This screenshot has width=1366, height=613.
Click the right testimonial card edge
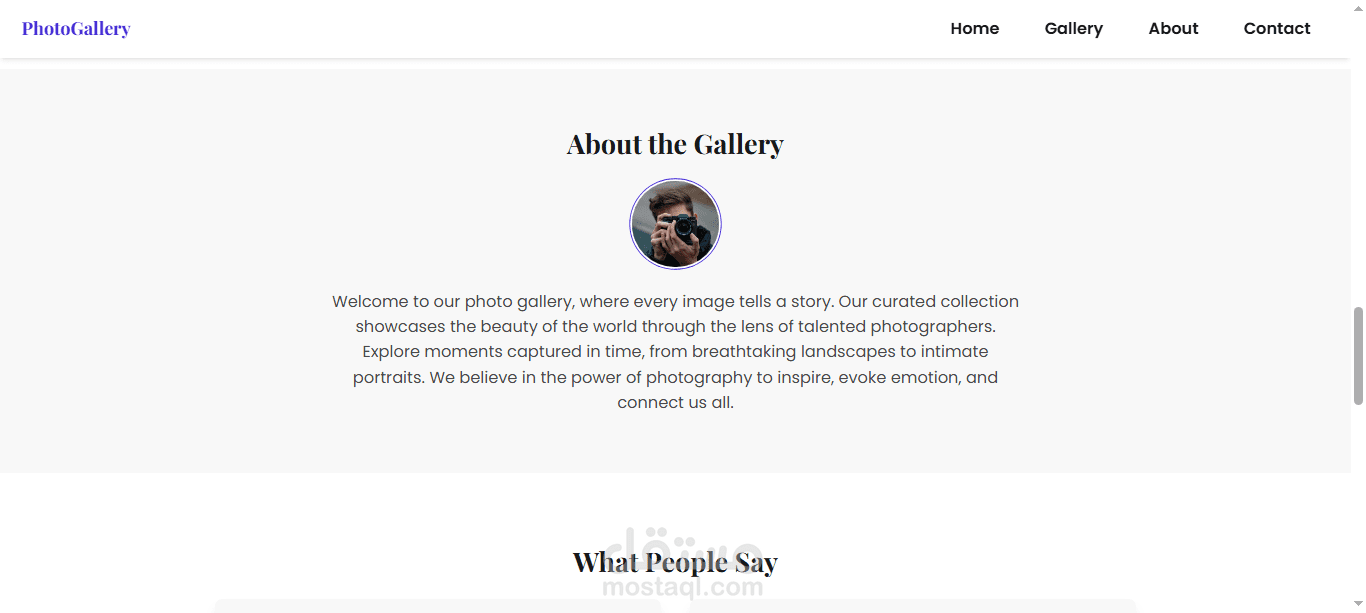(913, 606)
